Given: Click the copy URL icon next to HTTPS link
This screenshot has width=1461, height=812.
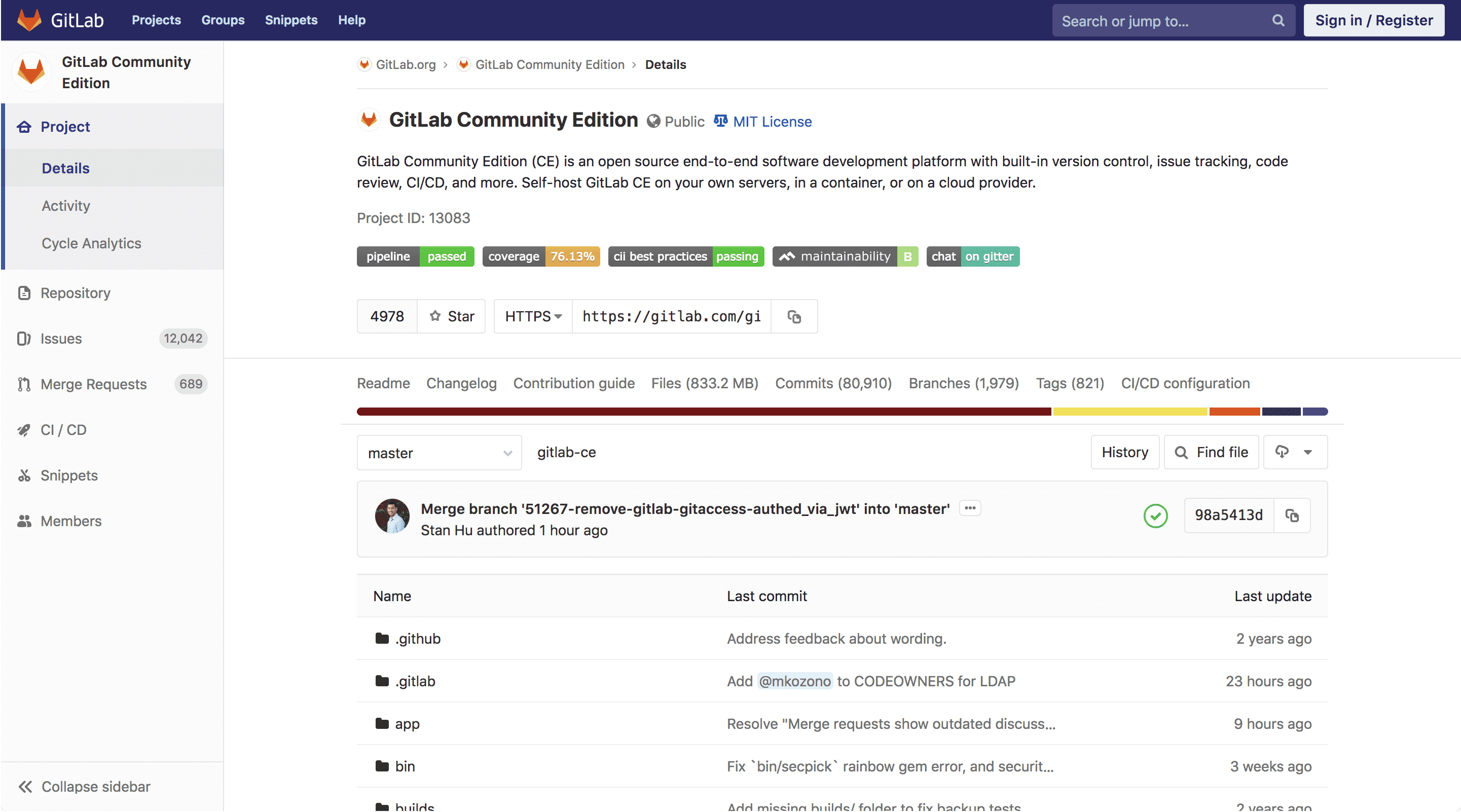Looking at the screenshot, I should click(794, 316).
